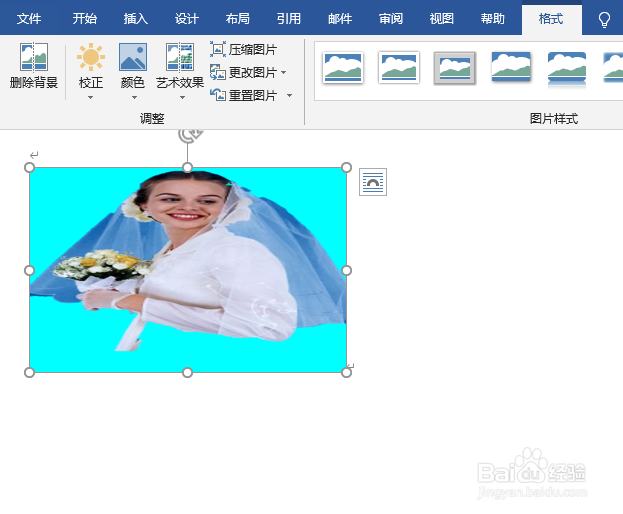Click the left-middle sizing handle

(x=29, y=271)
